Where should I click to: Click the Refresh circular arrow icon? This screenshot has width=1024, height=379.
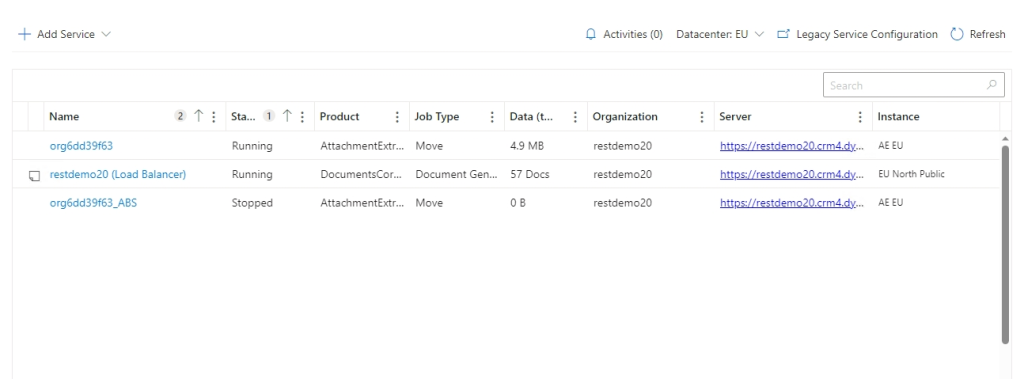pos(957,34)
